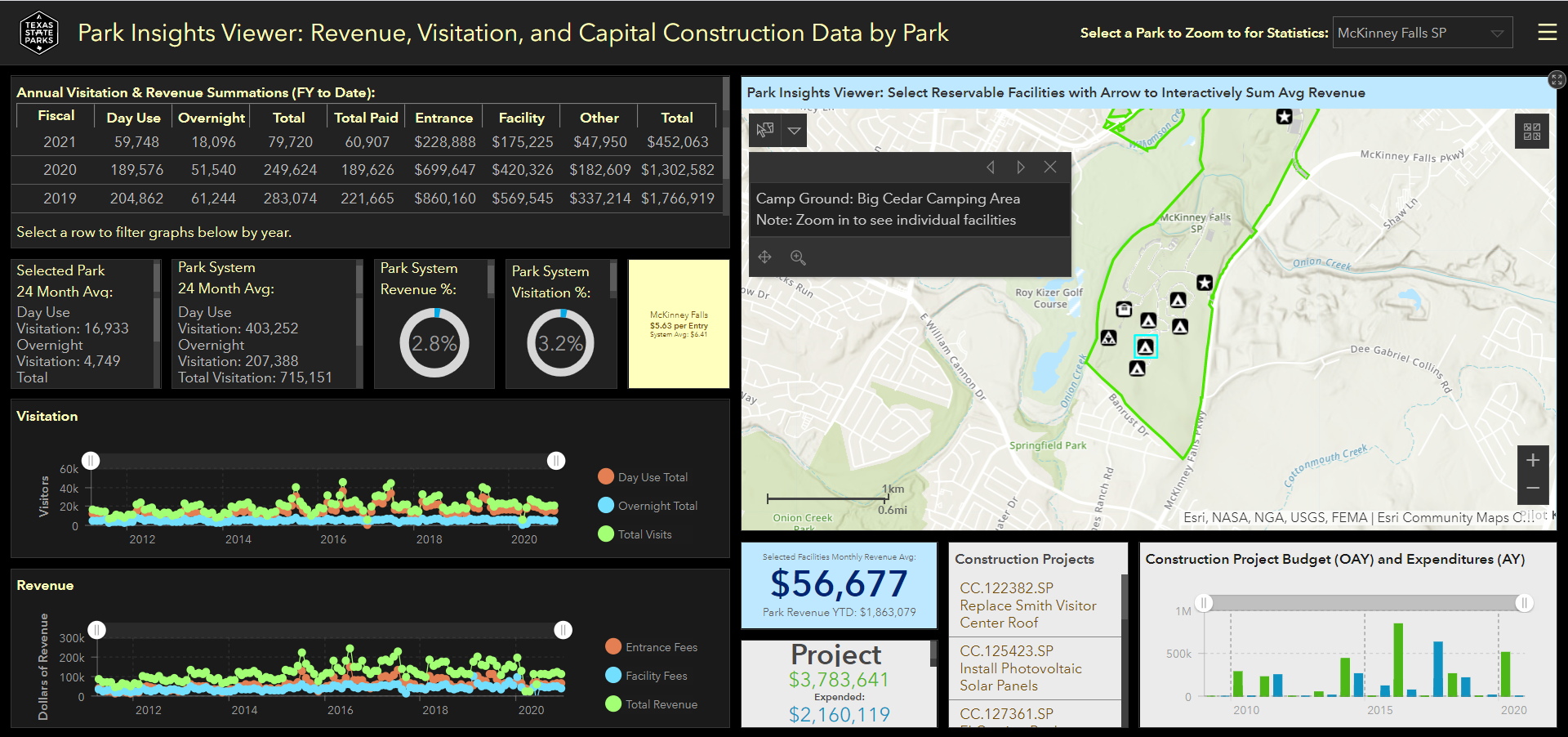This screenshot has width=1568, height=737.
Task: Advance to next popup feature with right arrow
Action: click(x=1021, y=167)
